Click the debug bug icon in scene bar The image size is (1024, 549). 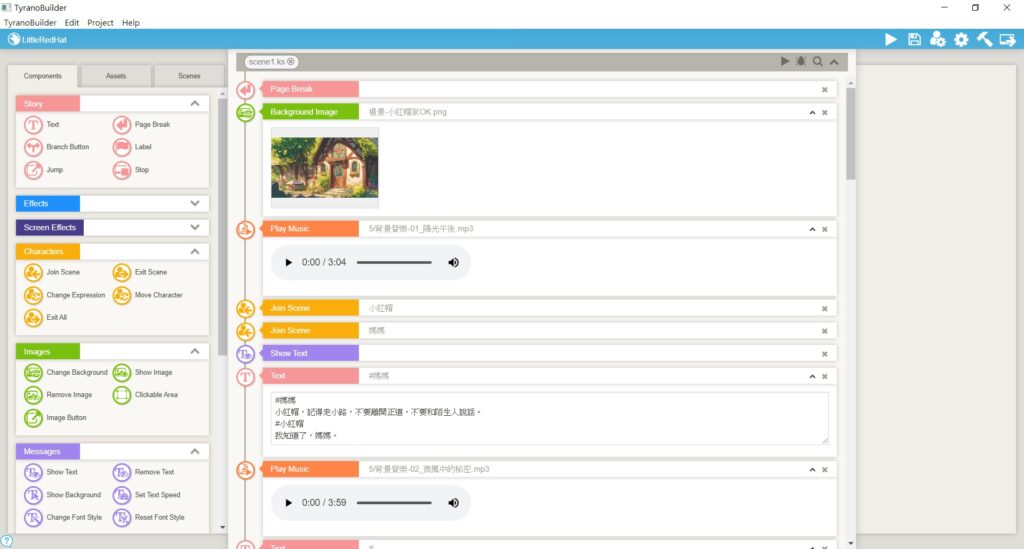point(801,61)
